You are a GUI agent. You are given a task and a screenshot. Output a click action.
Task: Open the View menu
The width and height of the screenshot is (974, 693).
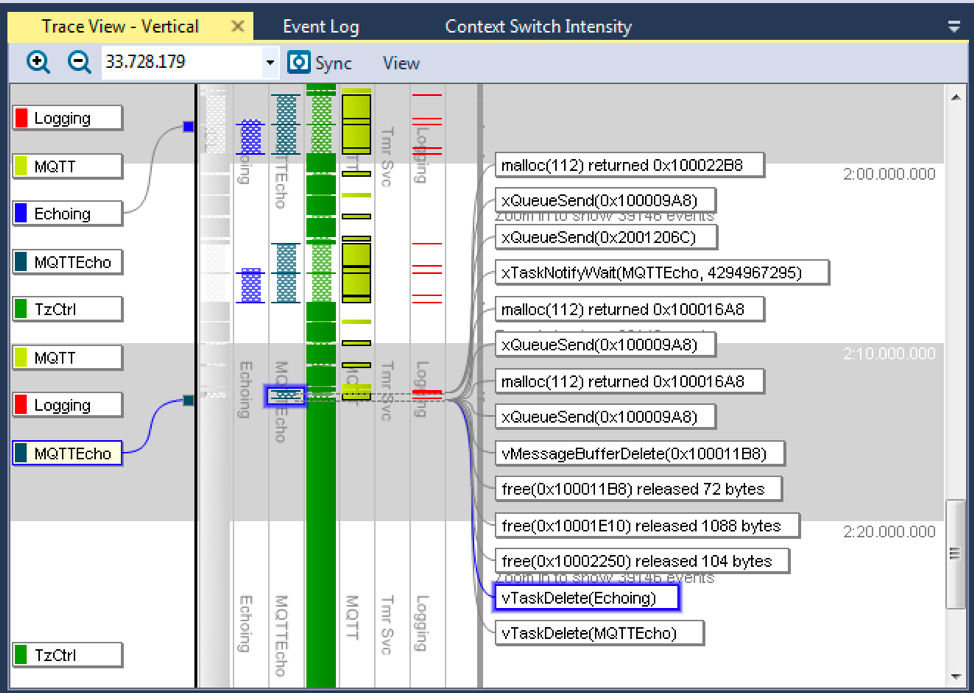[x=401, y=63]
